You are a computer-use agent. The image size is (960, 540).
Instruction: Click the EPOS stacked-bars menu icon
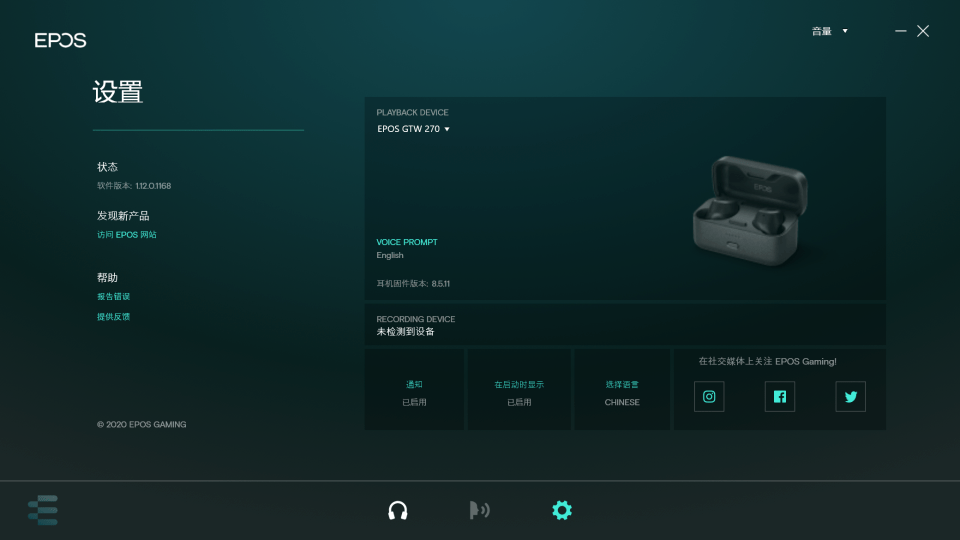tap(43, 510)
